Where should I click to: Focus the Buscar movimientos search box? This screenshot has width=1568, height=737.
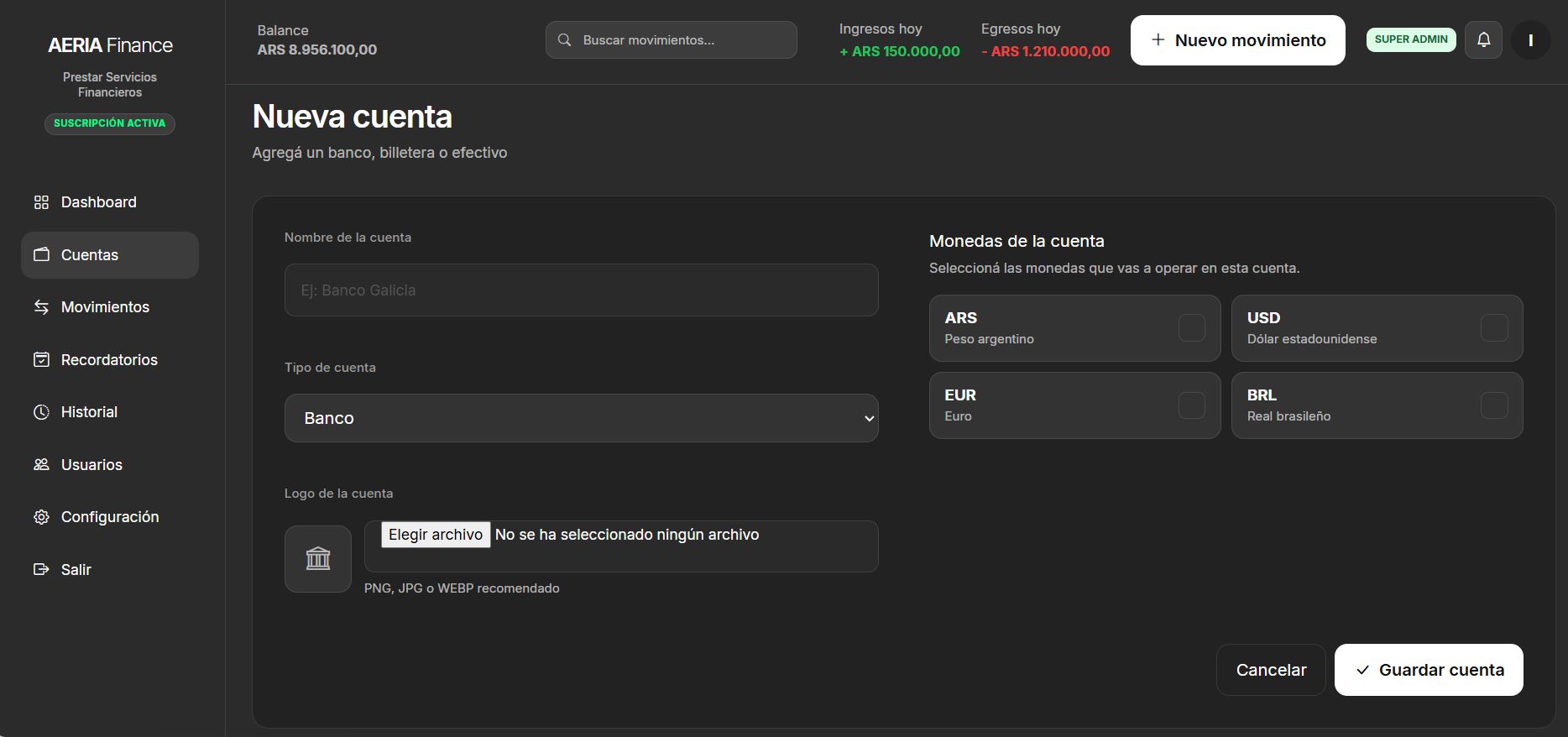671,40
